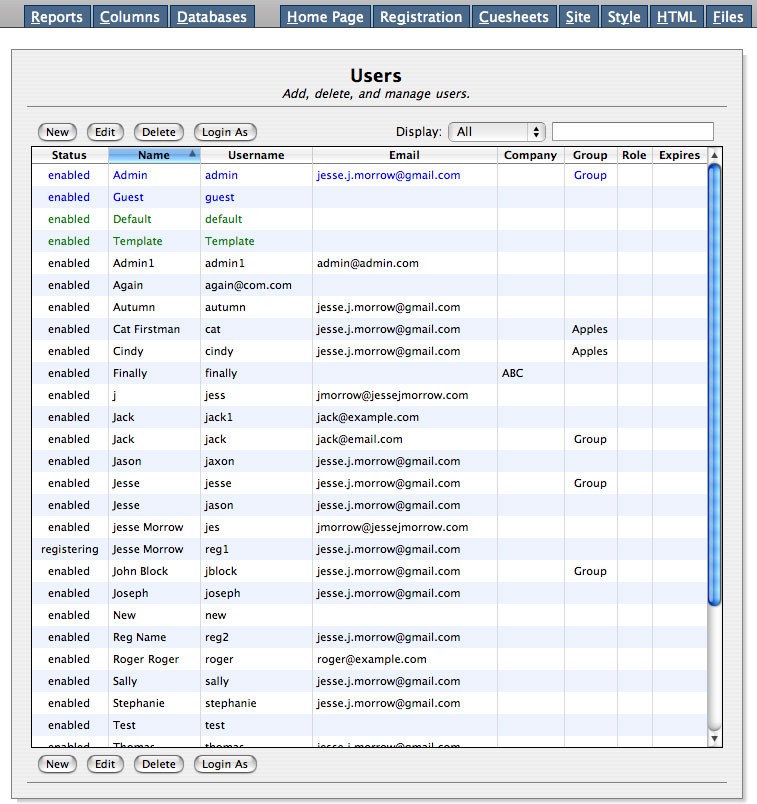This screenshot has height=804, width=757.
Task: Switch to the Cuesheets tab
Action: tap(514, 17)
